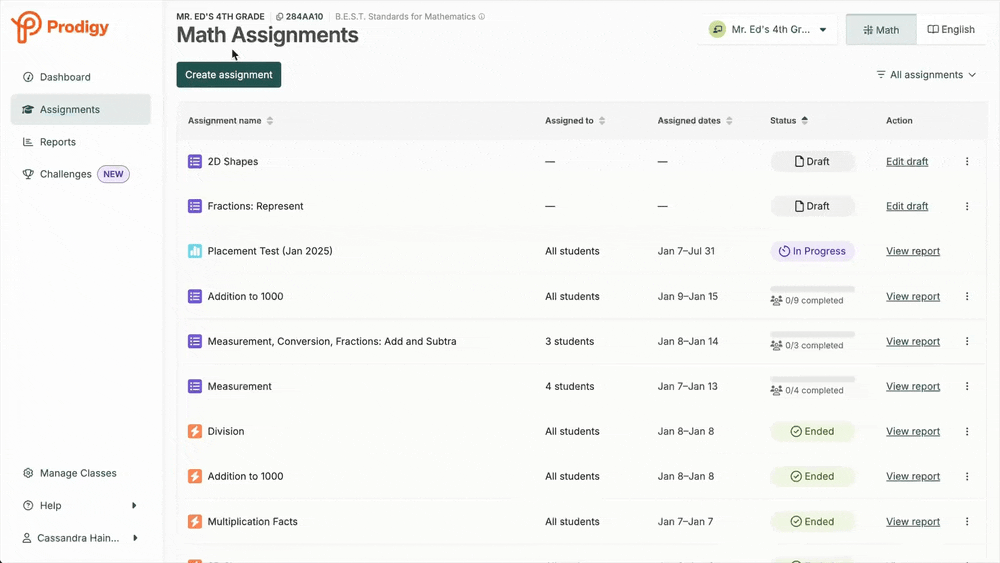Switch subject toggle to English
1000x563 pixels.
tap(951, 30)
